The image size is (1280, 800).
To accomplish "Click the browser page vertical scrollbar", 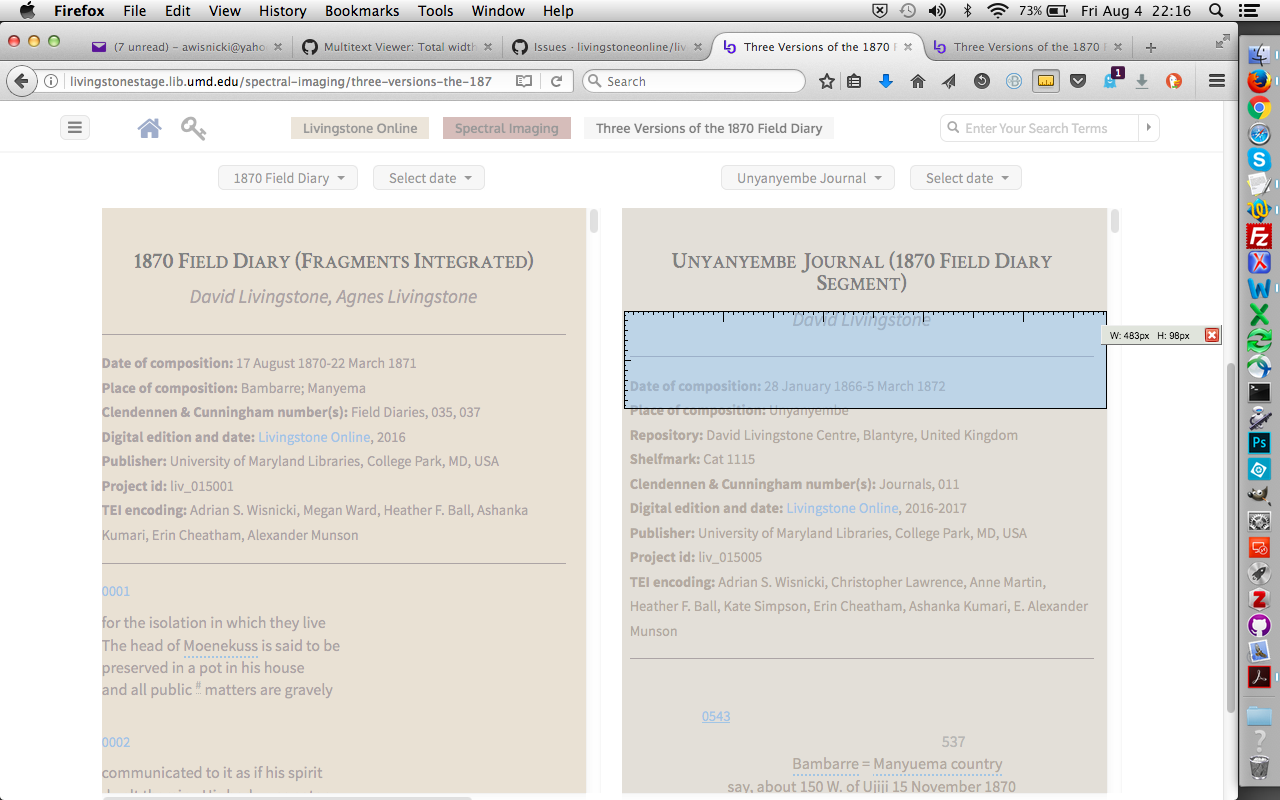I will click(x=1231, y=538).
